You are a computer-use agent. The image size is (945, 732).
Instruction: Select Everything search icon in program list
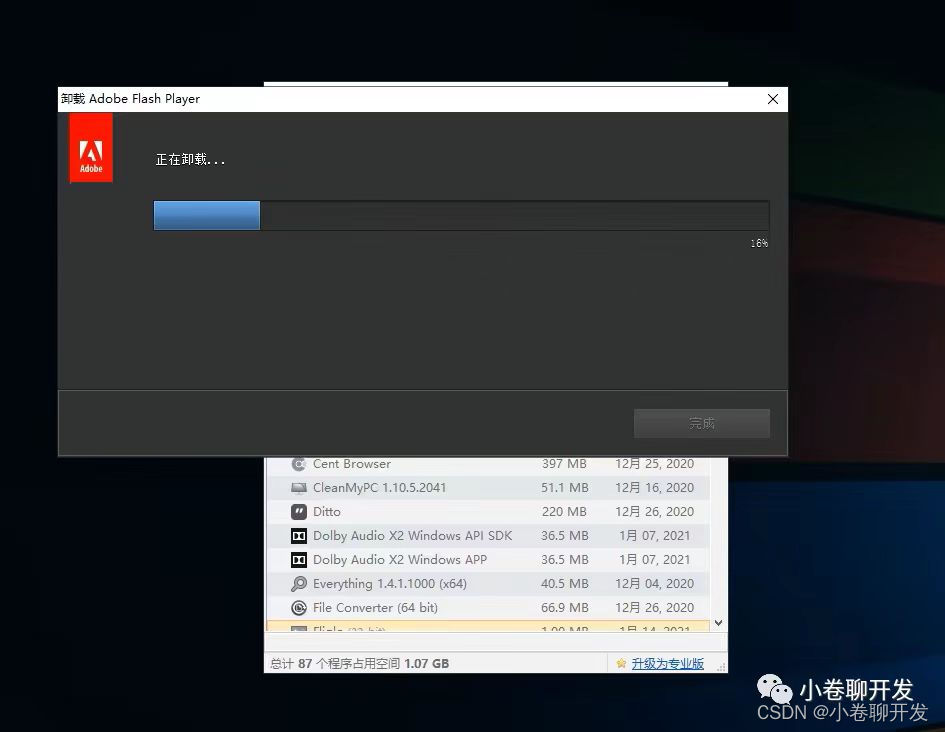pos(298,584)
